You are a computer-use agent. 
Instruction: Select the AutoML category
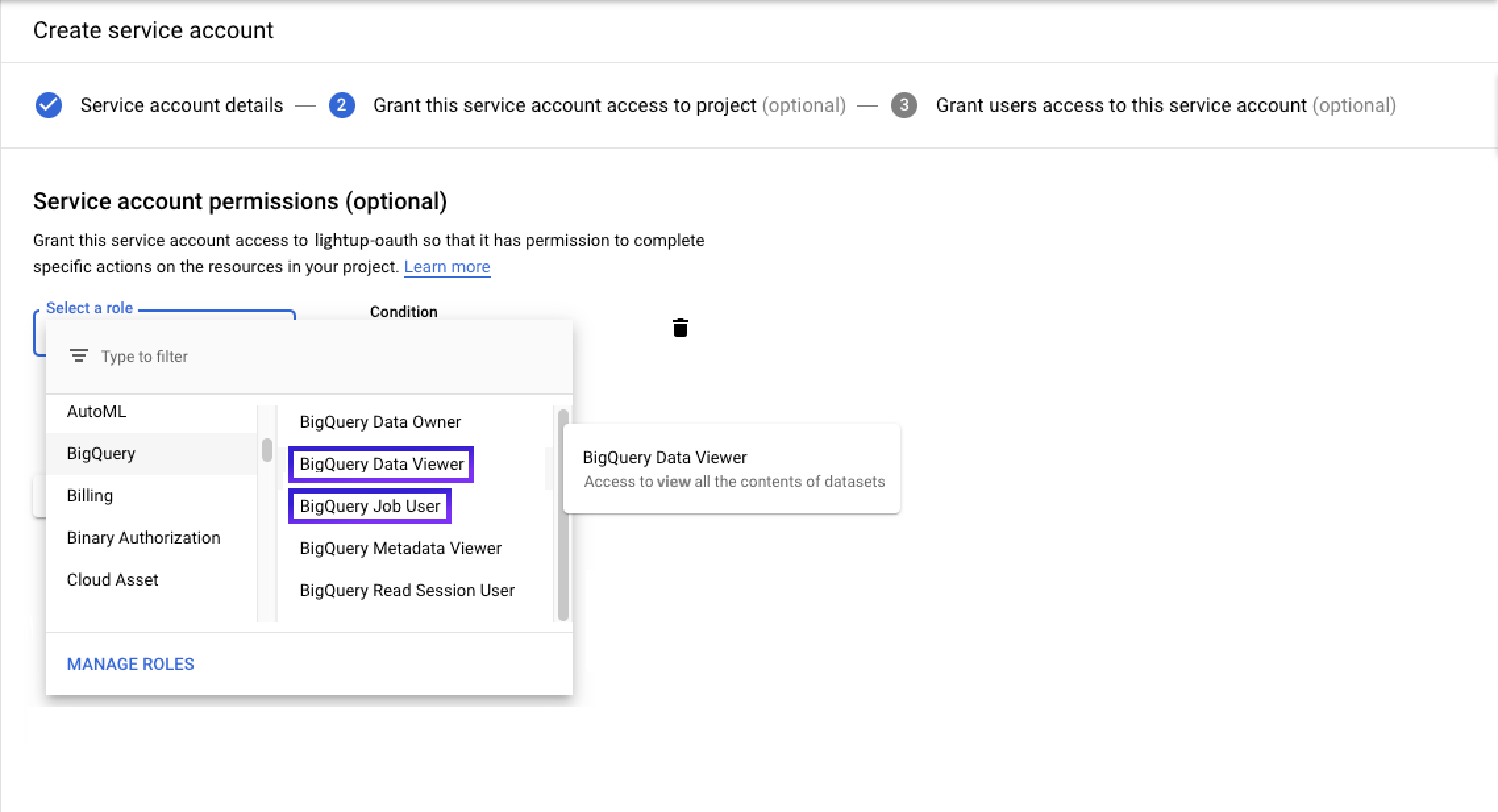[x=97, y=411]
